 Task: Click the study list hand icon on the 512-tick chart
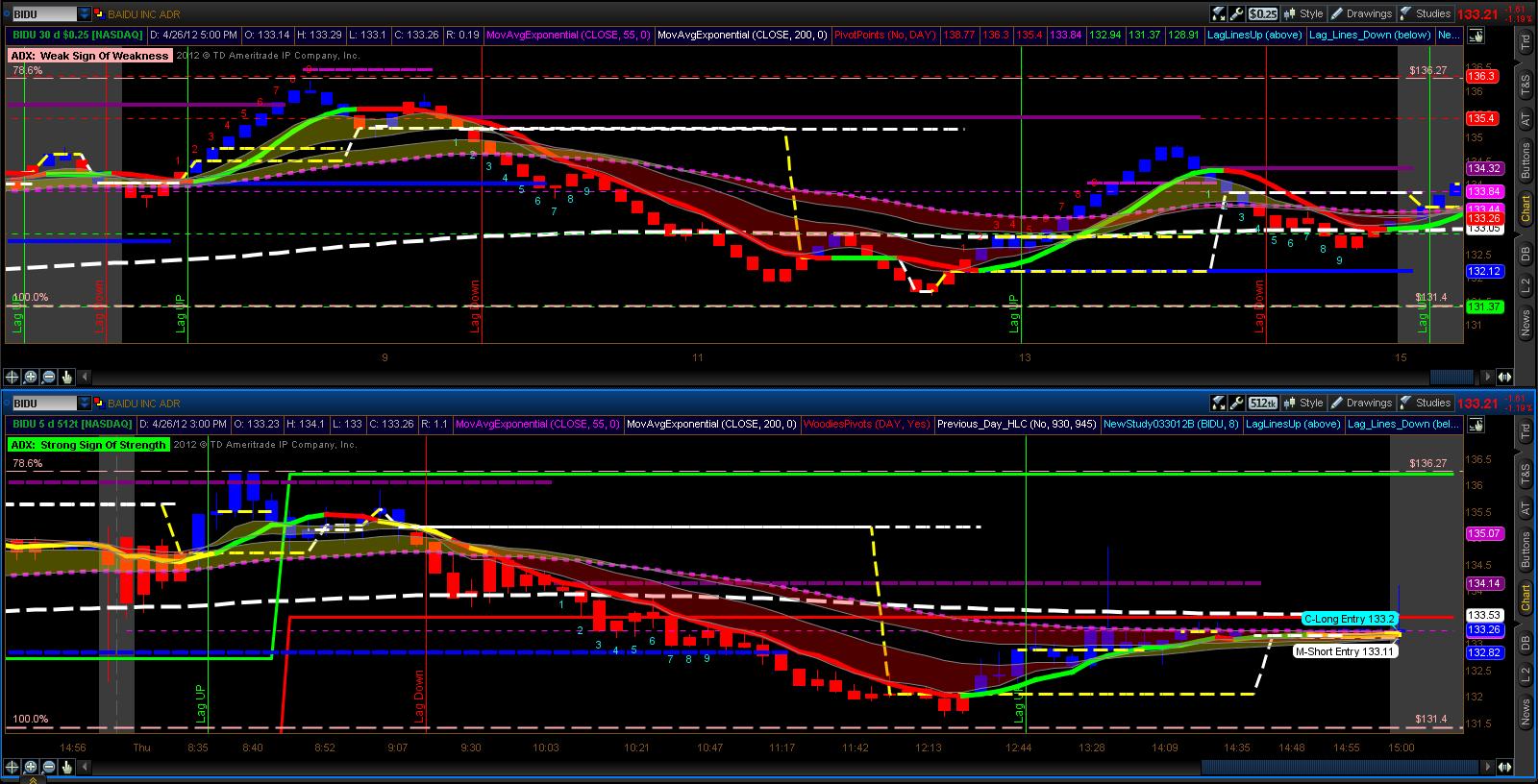click(1476, 425)
